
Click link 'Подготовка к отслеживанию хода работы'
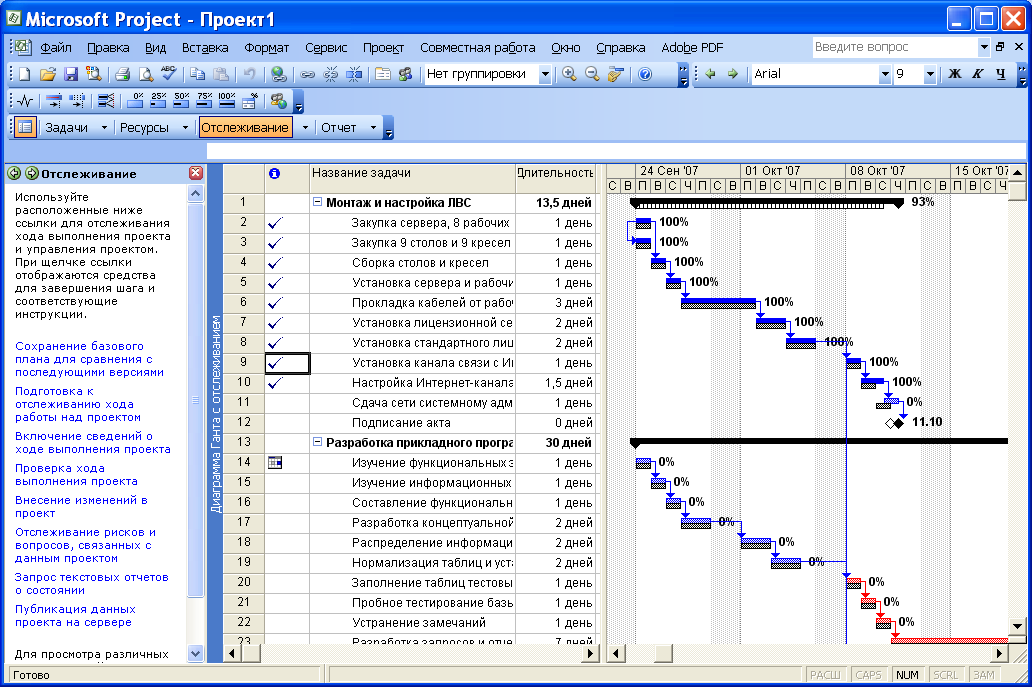(x=78, y=404)
